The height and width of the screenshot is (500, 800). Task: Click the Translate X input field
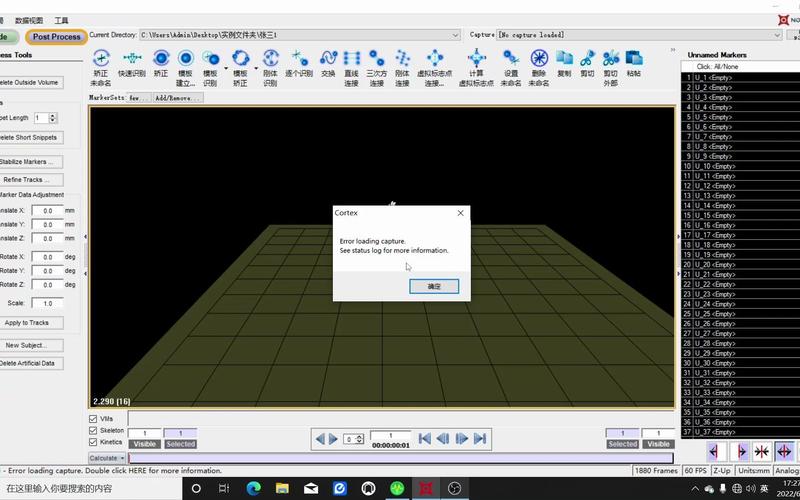tap(47, 210)
